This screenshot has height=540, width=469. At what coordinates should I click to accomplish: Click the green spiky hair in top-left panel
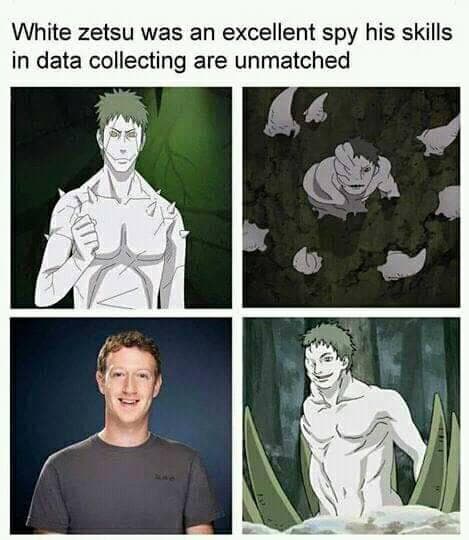121,107
